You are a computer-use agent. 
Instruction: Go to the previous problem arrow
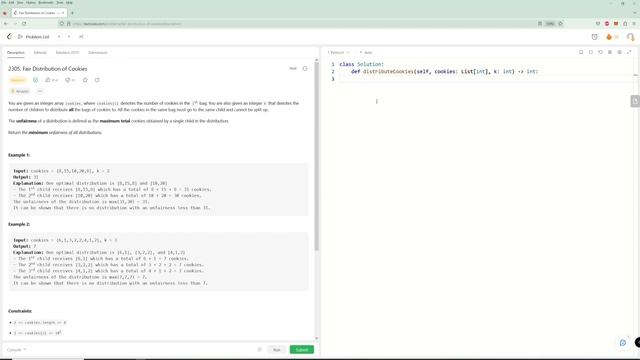point(59,37)
